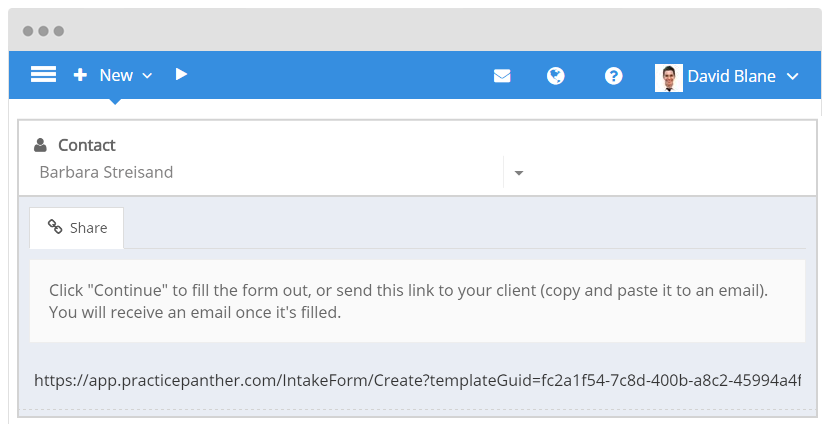Click the Contact section heading
Image resolution: width=831 pixels, height=425 pixels.
[x=86, y=145]
